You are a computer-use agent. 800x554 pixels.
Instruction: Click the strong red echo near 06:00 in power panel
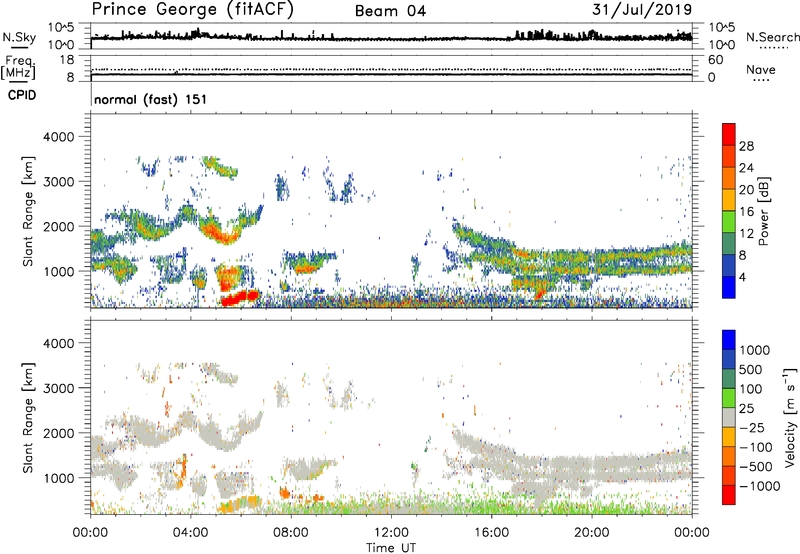click(x=240, y=297)
